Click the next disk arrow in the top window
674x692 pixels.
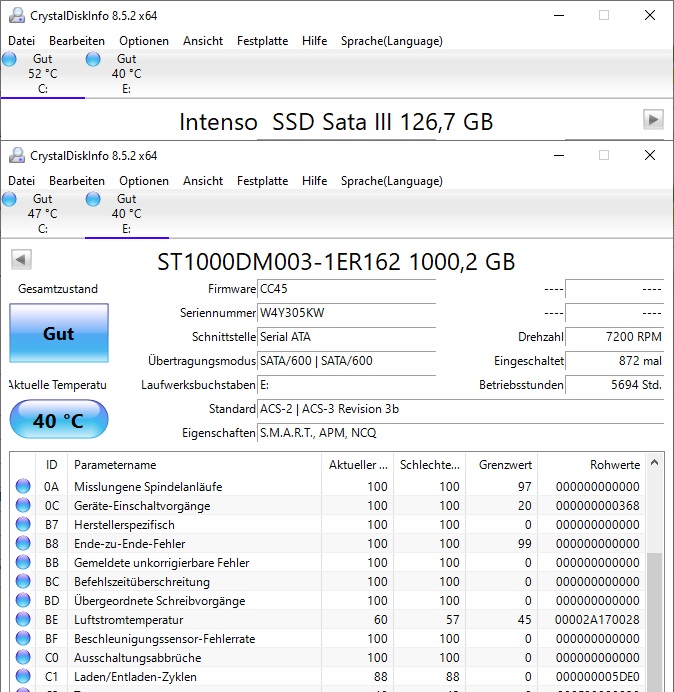[x=653, y=120]
